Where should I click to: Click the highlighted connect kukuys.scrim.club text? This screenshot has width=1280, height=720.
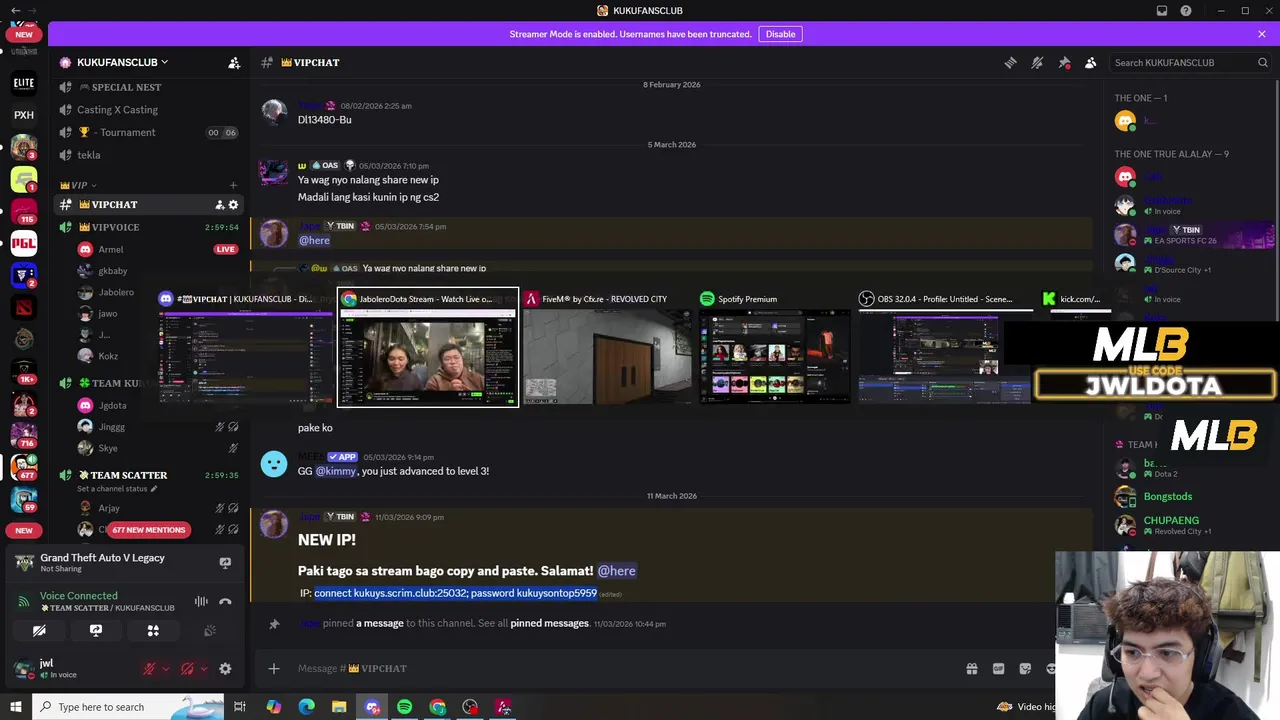[x=455, y=593]
